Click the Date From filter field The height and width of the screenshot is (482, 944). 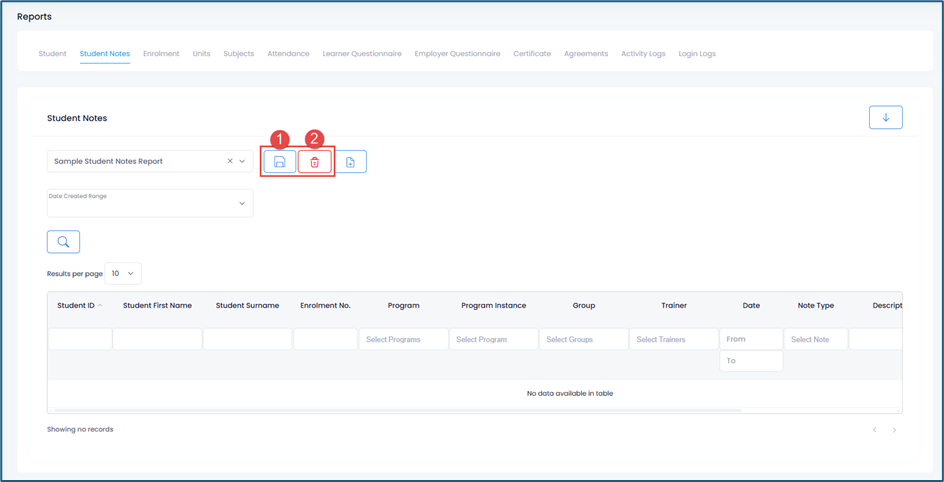[x=750, y=340]
